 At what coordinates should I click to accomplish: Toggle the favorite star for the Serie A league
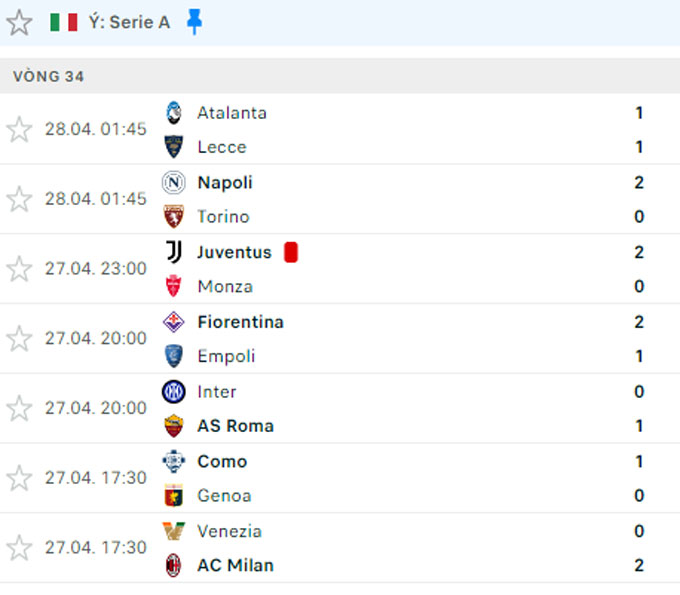pos(19,23)
